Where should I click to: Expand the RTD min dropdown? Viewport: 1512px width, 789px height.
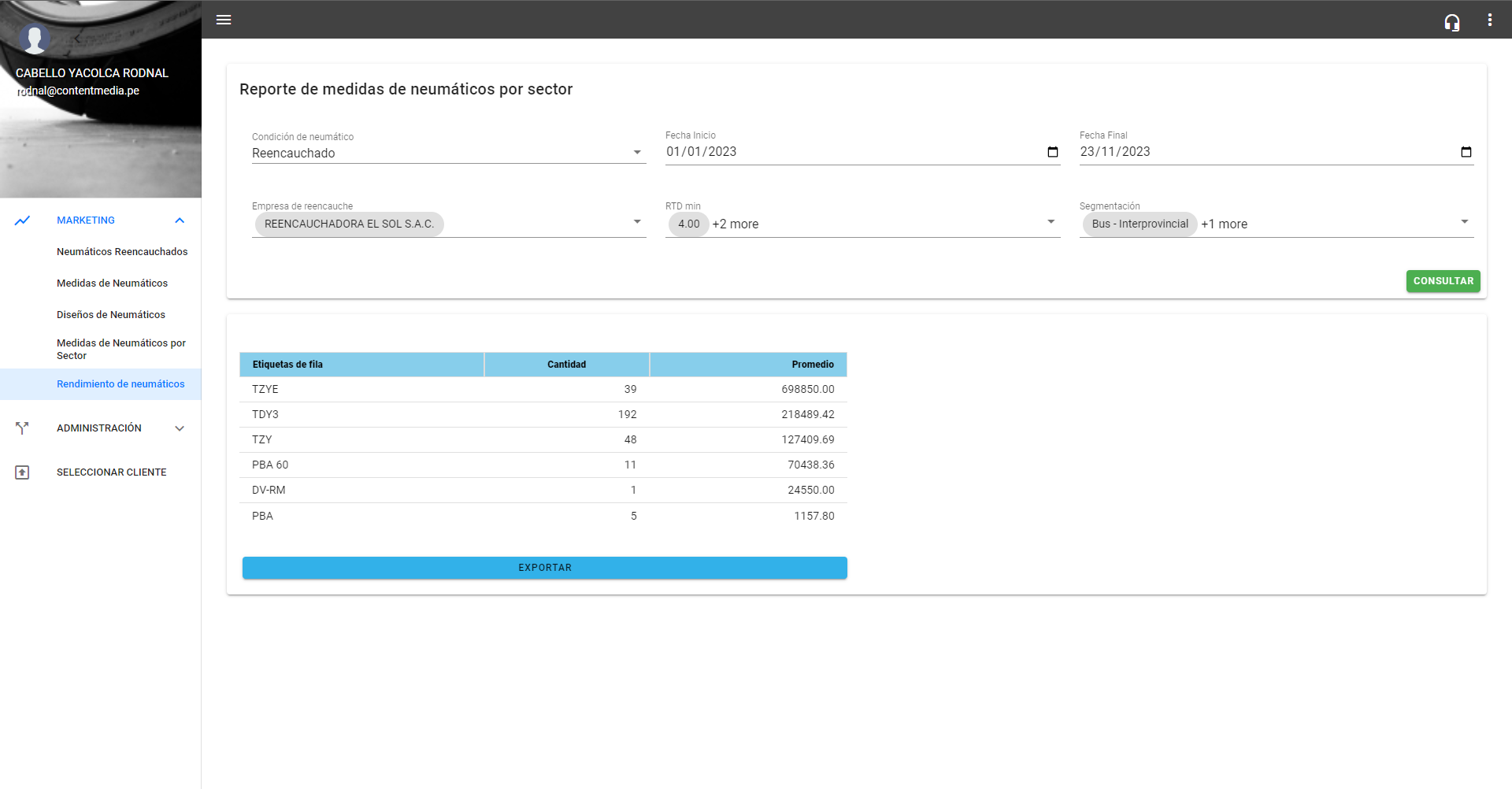click(x=1051, y=222)
